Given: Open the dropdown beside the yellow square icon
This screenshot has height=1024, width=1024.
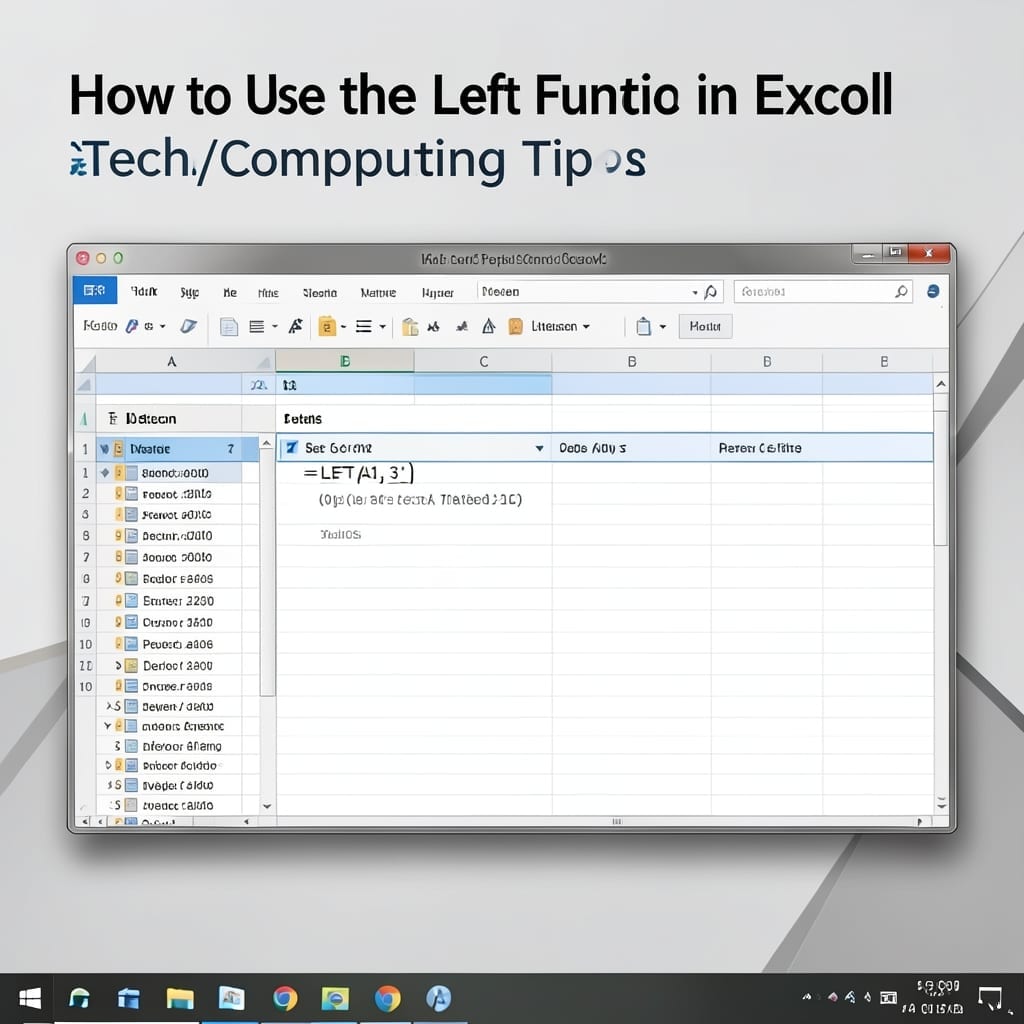Looking at the screenshot, I should tap(344, 326).
